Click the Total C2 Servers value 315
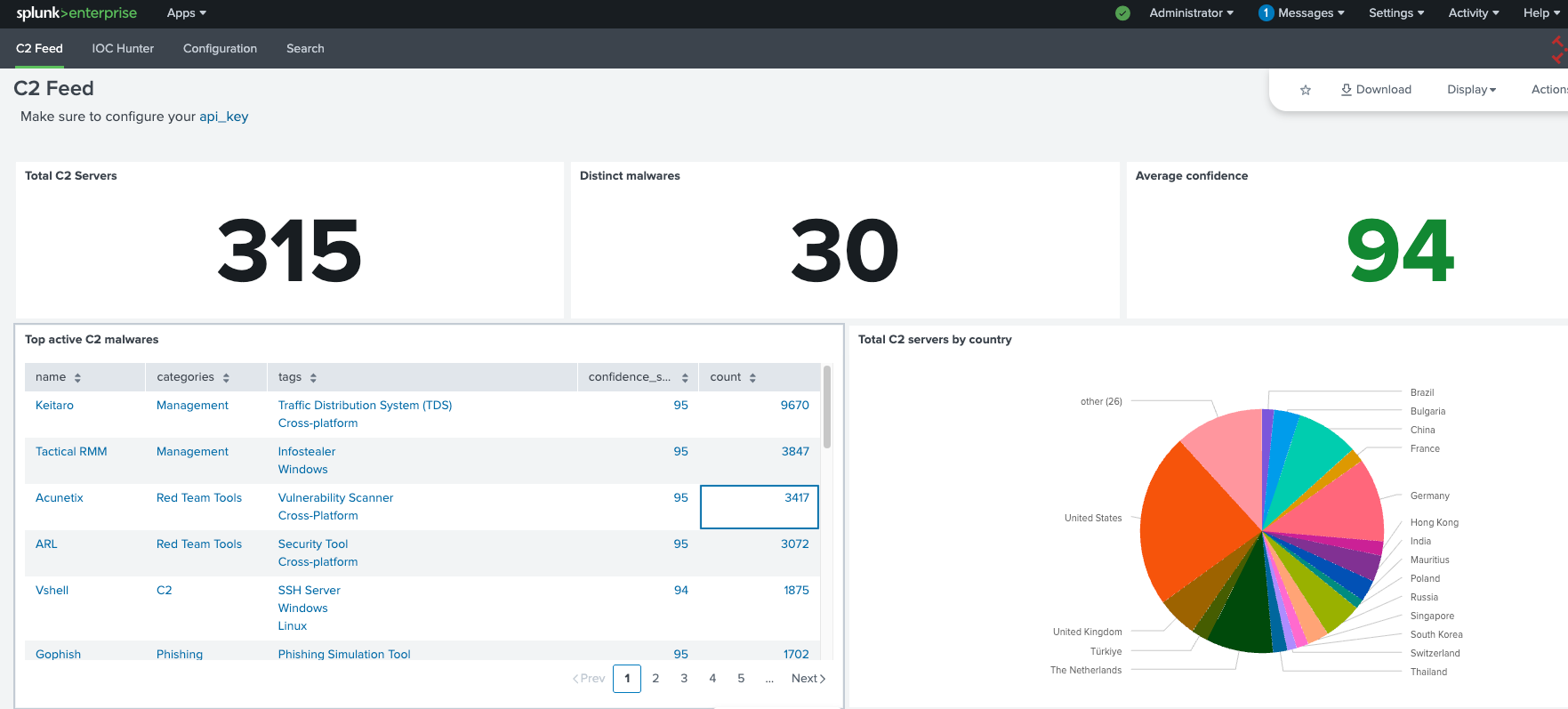1568x709 pixels. pyautogui.click(x=289, y=251)
